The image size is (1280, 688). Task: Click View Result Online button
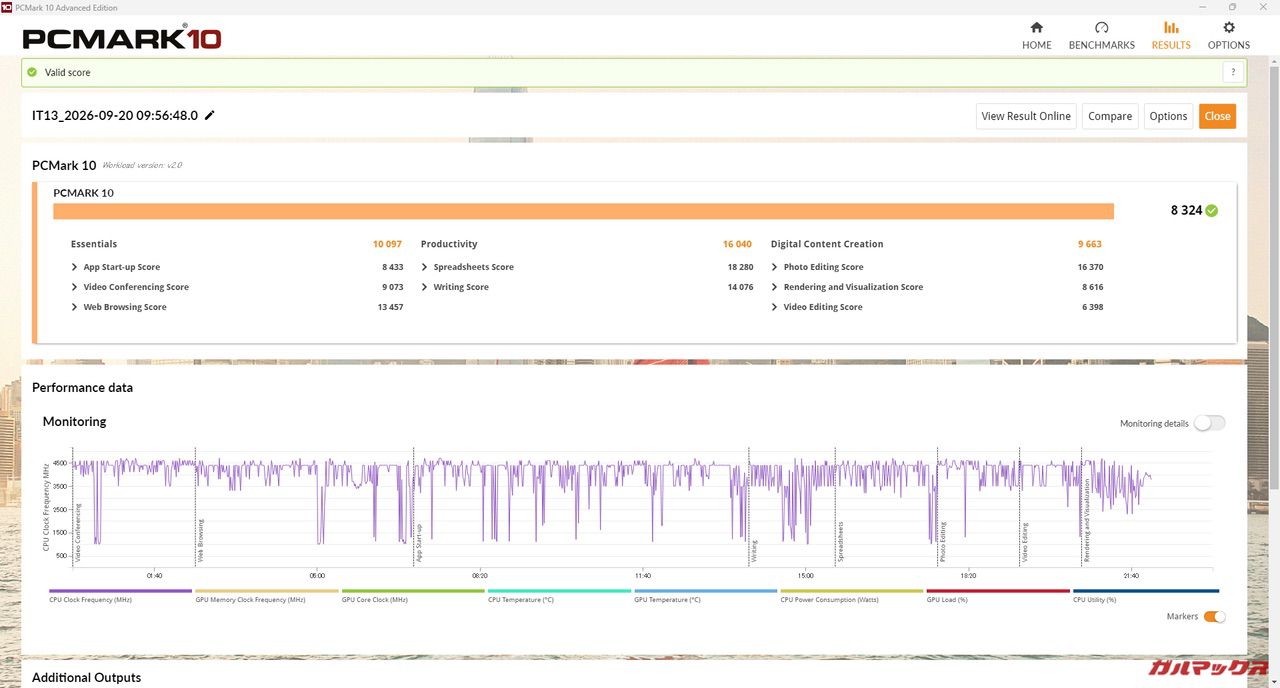tap(1026, 116)
